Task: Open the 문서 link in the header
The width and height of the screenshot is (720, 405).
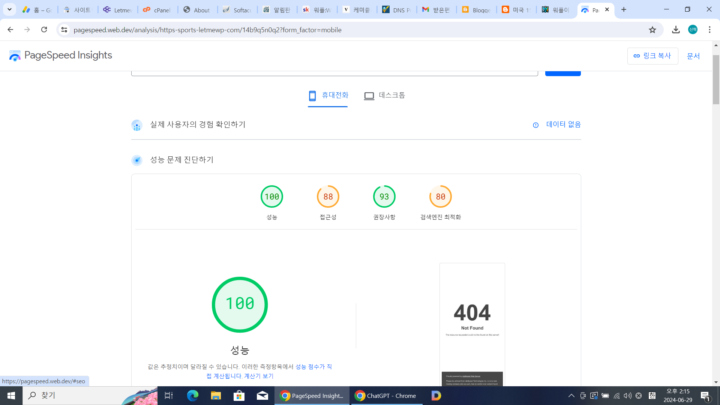Action: click(x=693, y=56)
